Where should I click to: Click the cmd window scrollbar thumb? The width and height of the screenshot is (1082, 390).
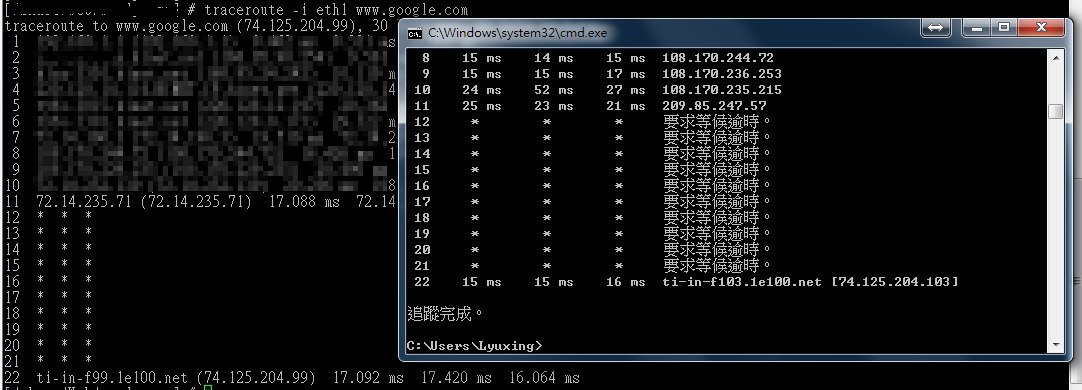pos(1056,112)
